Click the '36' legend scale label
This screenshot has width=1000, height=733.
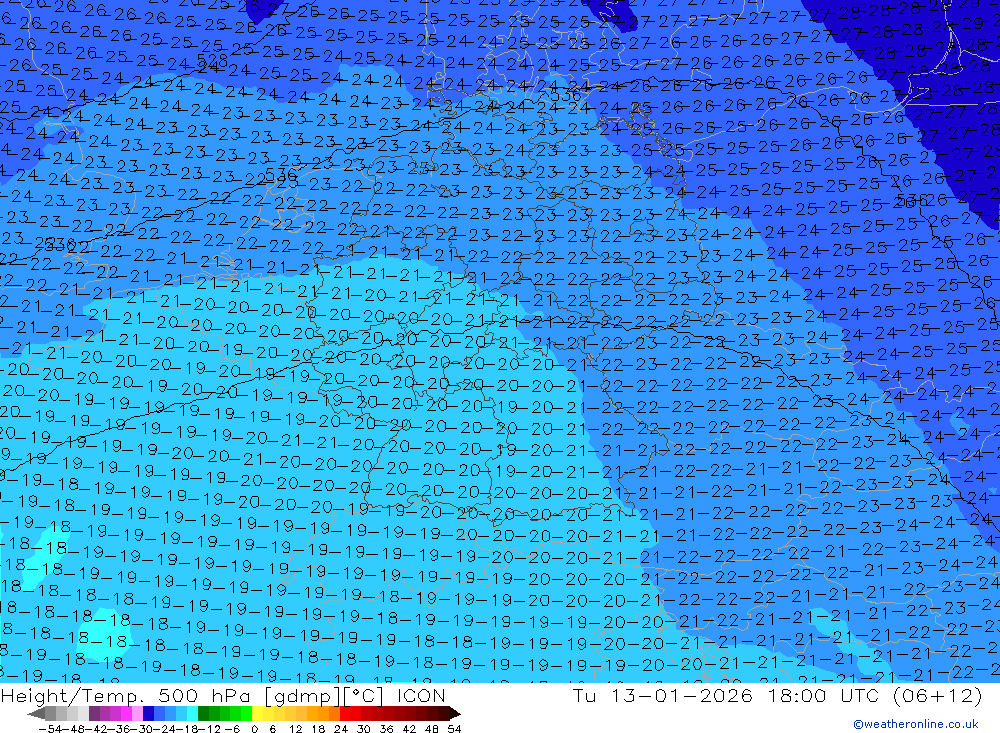pyautogui.click(x=386, y=729)
